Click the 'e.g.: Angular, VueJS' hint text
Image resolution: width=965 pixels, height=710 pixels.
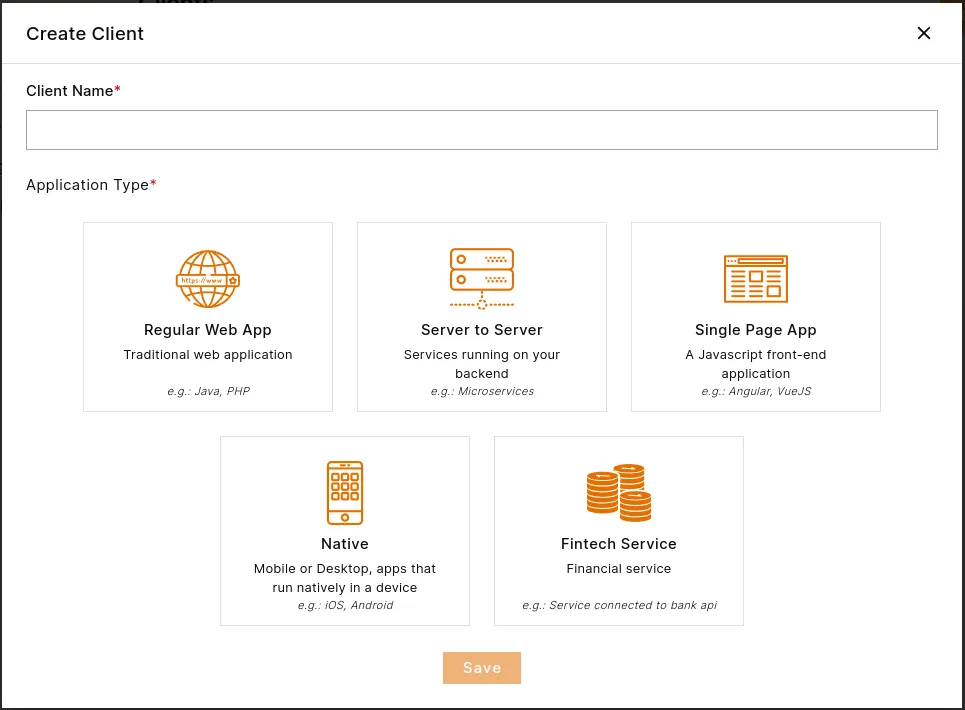(755, 391)
